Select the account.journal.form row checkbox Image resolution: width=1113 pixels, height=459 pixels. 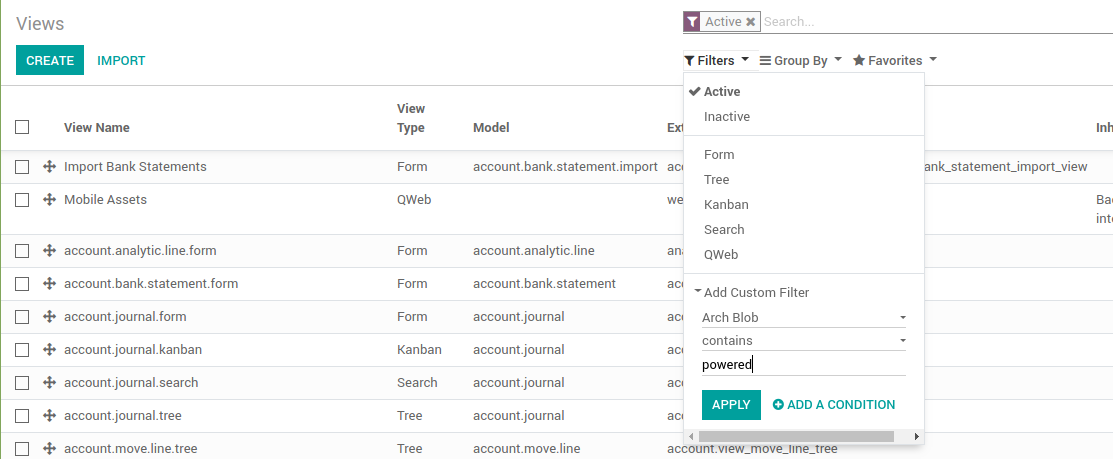pos(22,317)
